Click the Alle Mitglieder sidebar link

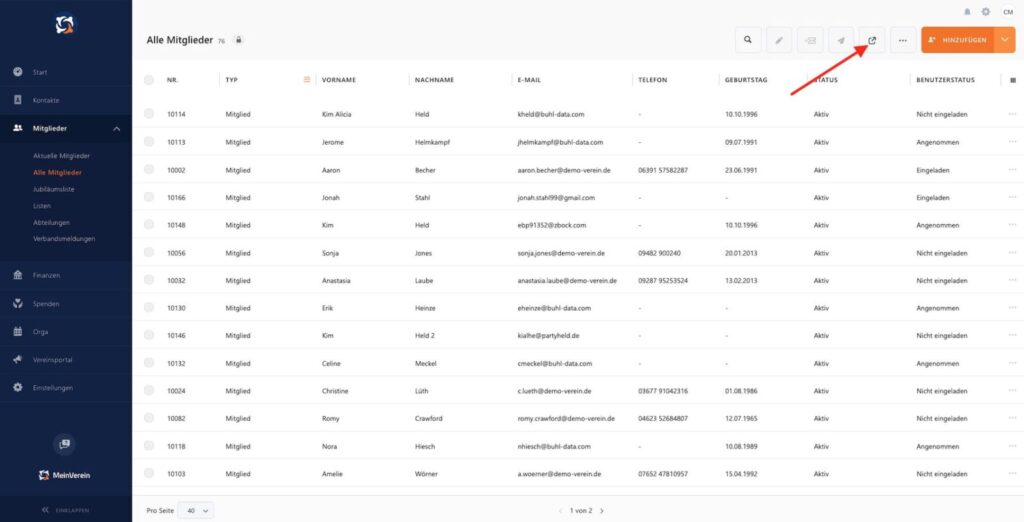tap(57, 173)
